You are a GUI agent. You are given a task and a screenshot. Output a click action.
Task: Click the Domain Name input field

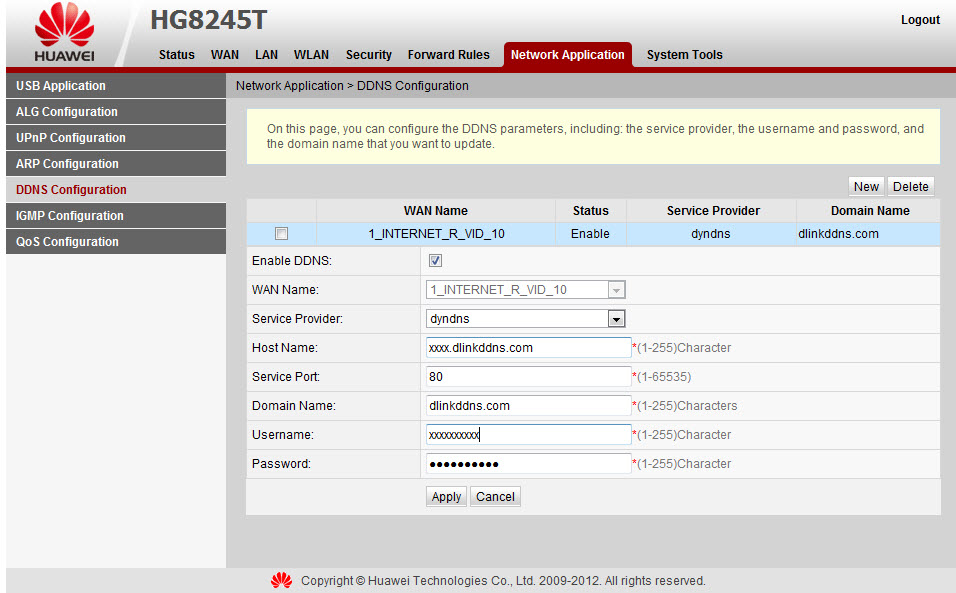pyautogui.click(x=528, y=406)
